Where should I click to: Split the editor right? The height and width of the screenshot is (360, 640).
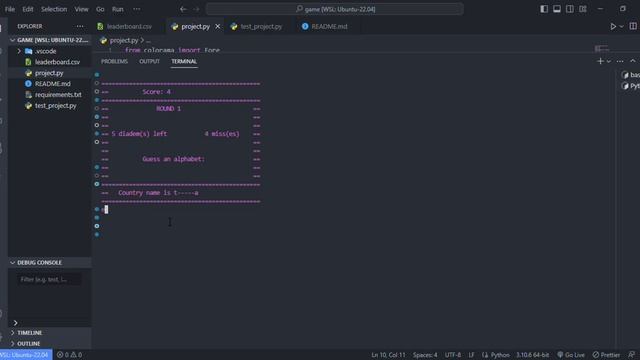pyautogui.click(x=633, y=27)
